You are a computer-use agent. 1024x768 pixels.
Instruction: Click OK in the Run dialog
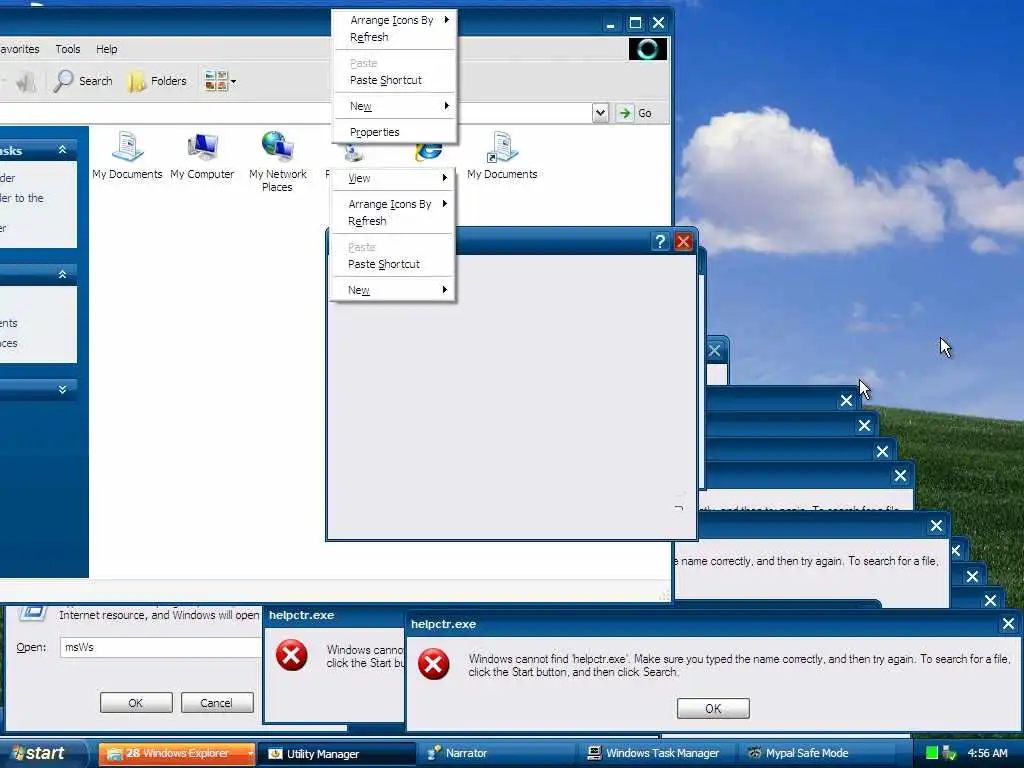(136, 703)
